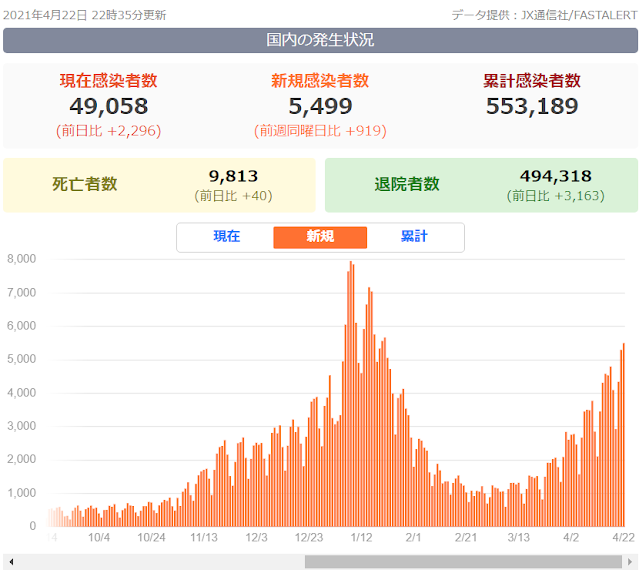The height and width of the screenshot is (573, 639).
Task: Click the 2/21 x-axis date label
Action: [x=466, y=538]
